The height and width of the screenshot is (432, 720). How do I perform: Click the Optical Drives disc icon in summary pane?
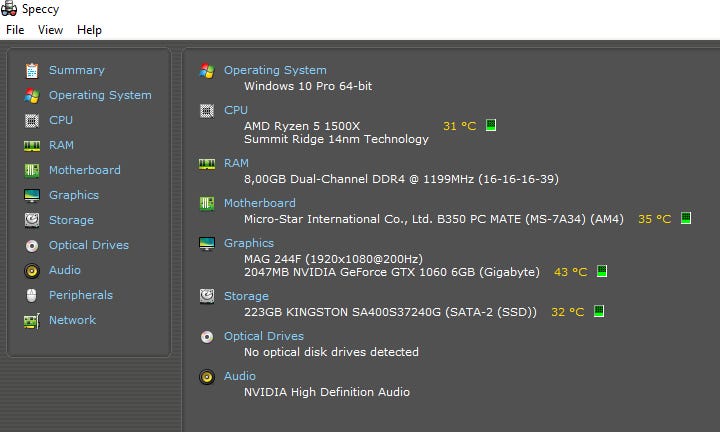(x=207, y=337)
